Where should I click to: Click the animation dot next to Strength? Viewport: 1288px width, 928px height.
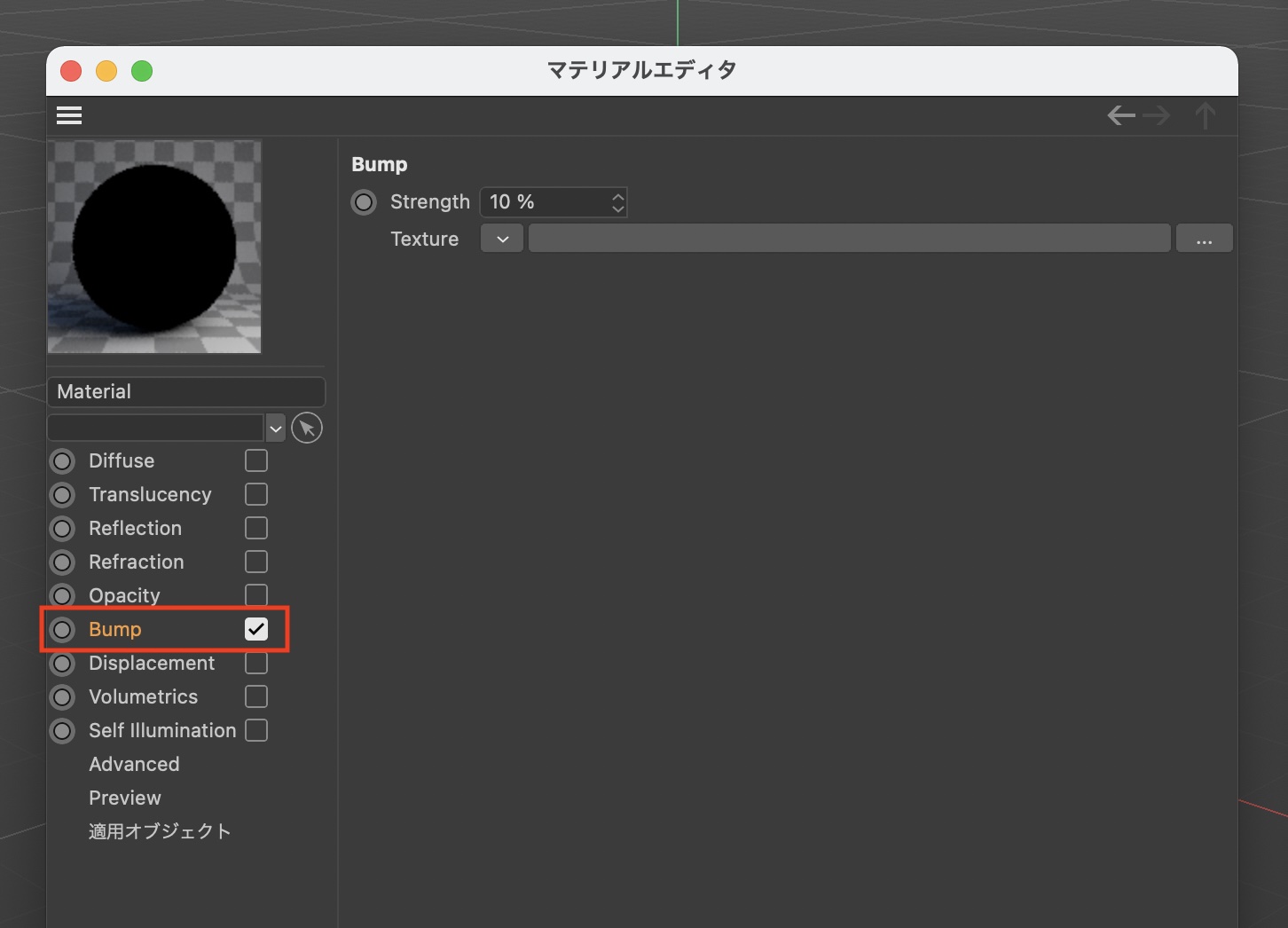click(364, 202)
